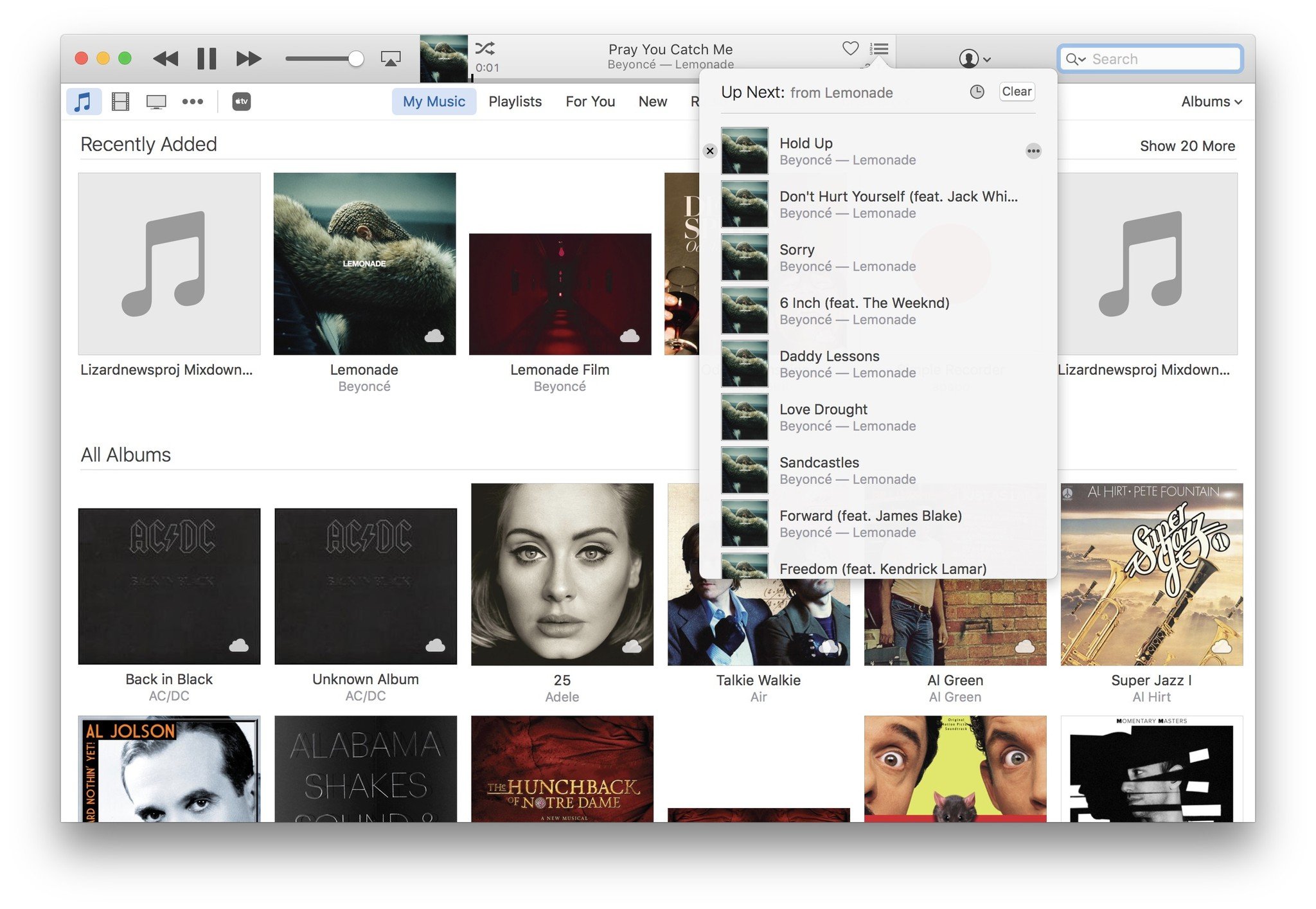Open search magnifier options dropdown
1316x909 pixels.
click(1075, 59)
